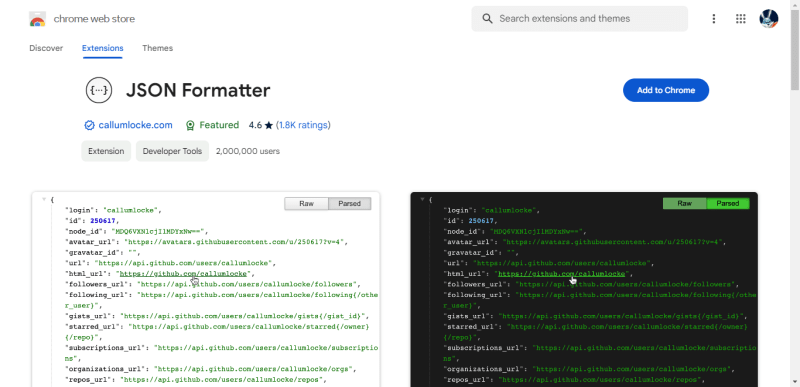Click "node_id" key in dark screenshot

[463, 231]
